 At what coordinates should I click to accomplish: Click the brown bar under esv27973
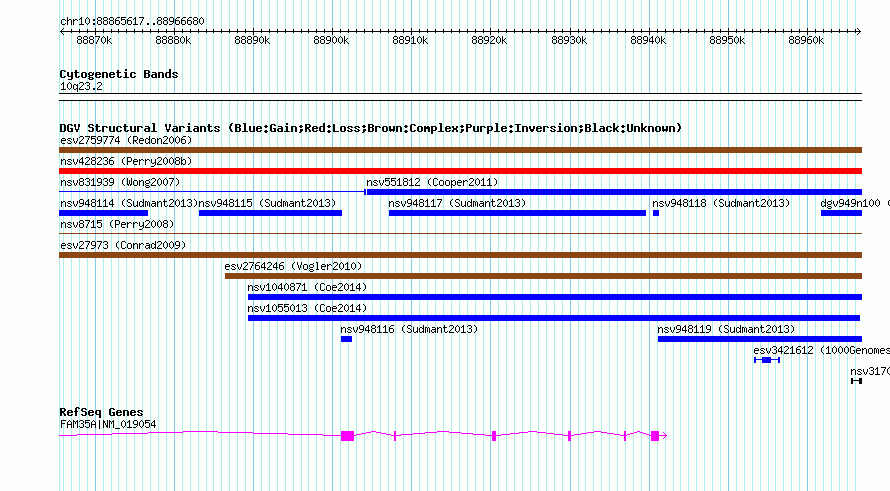460,255
